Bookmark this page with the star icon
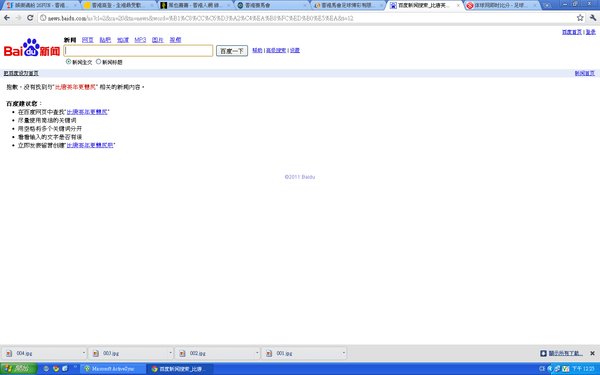Viewport: 600px width, 375px height. (x=580, y=18)
